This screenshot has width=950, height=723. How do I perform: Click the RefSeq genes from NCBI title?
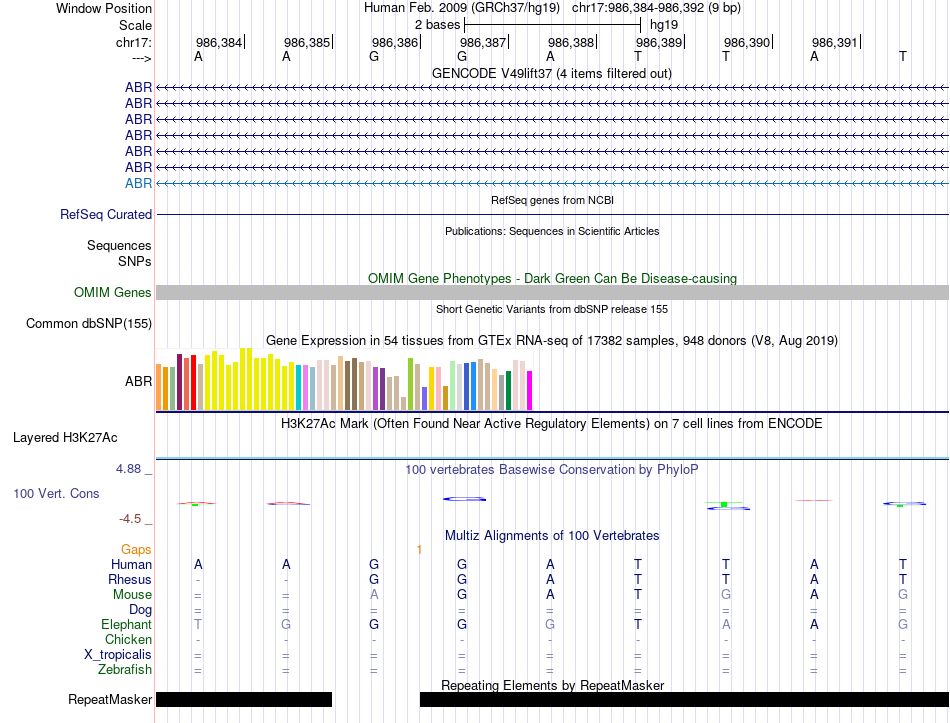click(x=553, y=200)
